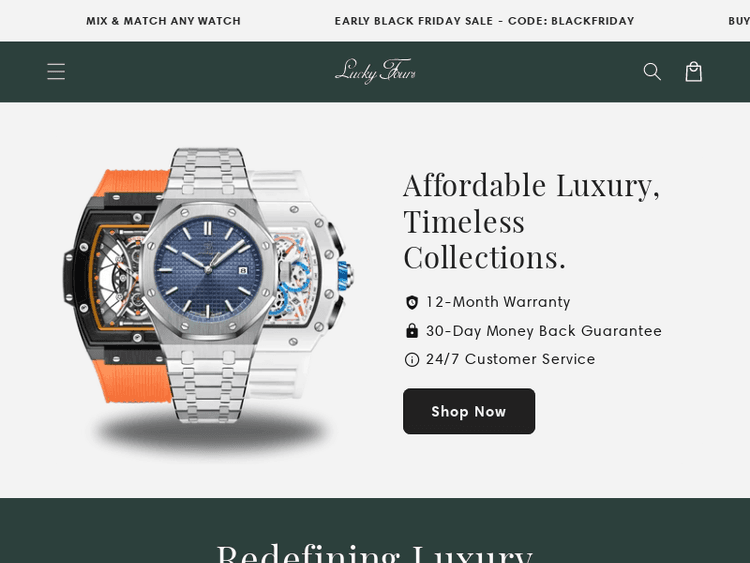Click the 24/7 Customer Service text
Image resolution: width=750 pixels, height=563 pixels.
510,359
